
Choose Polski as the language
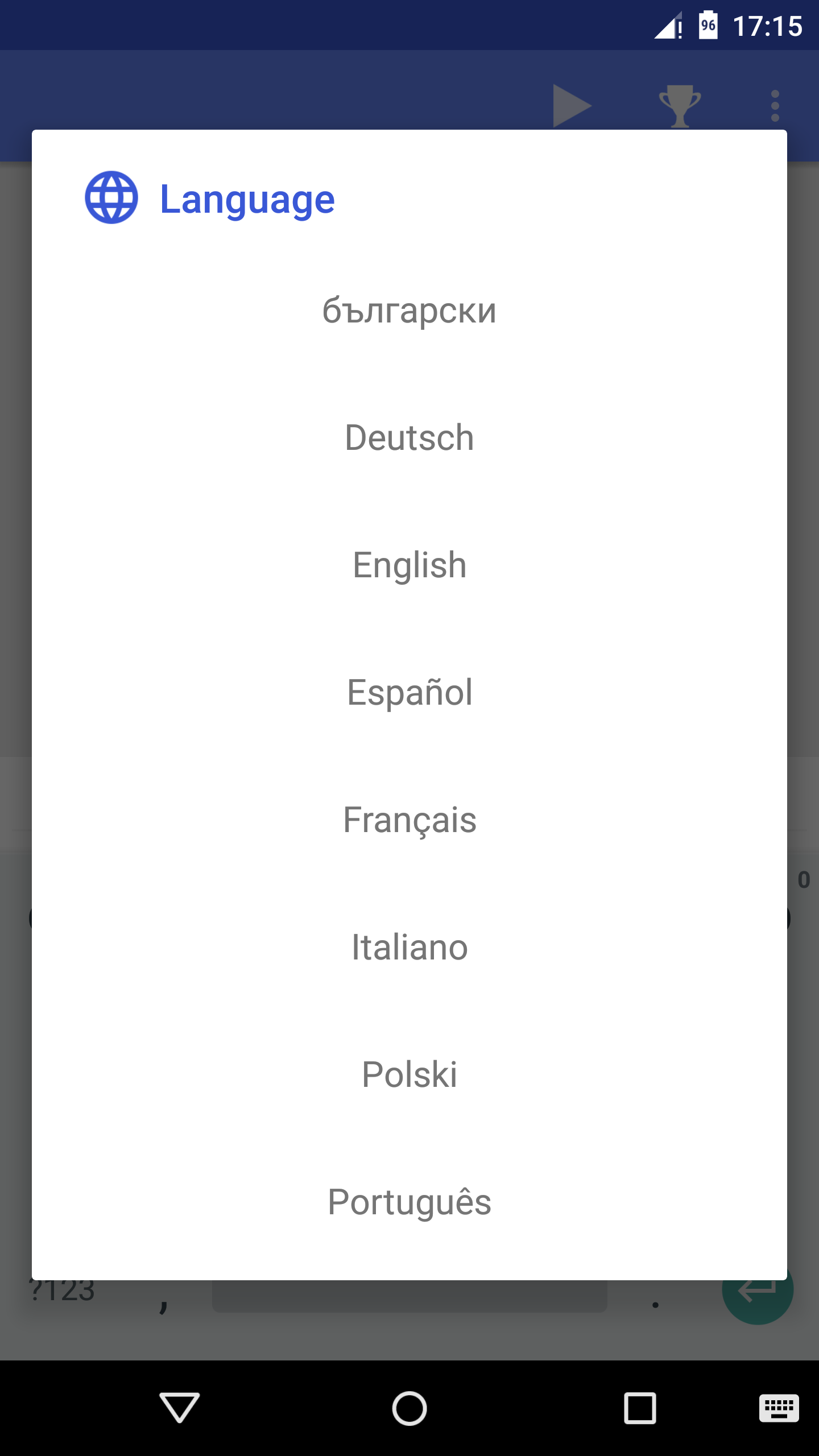[409, 1075]
